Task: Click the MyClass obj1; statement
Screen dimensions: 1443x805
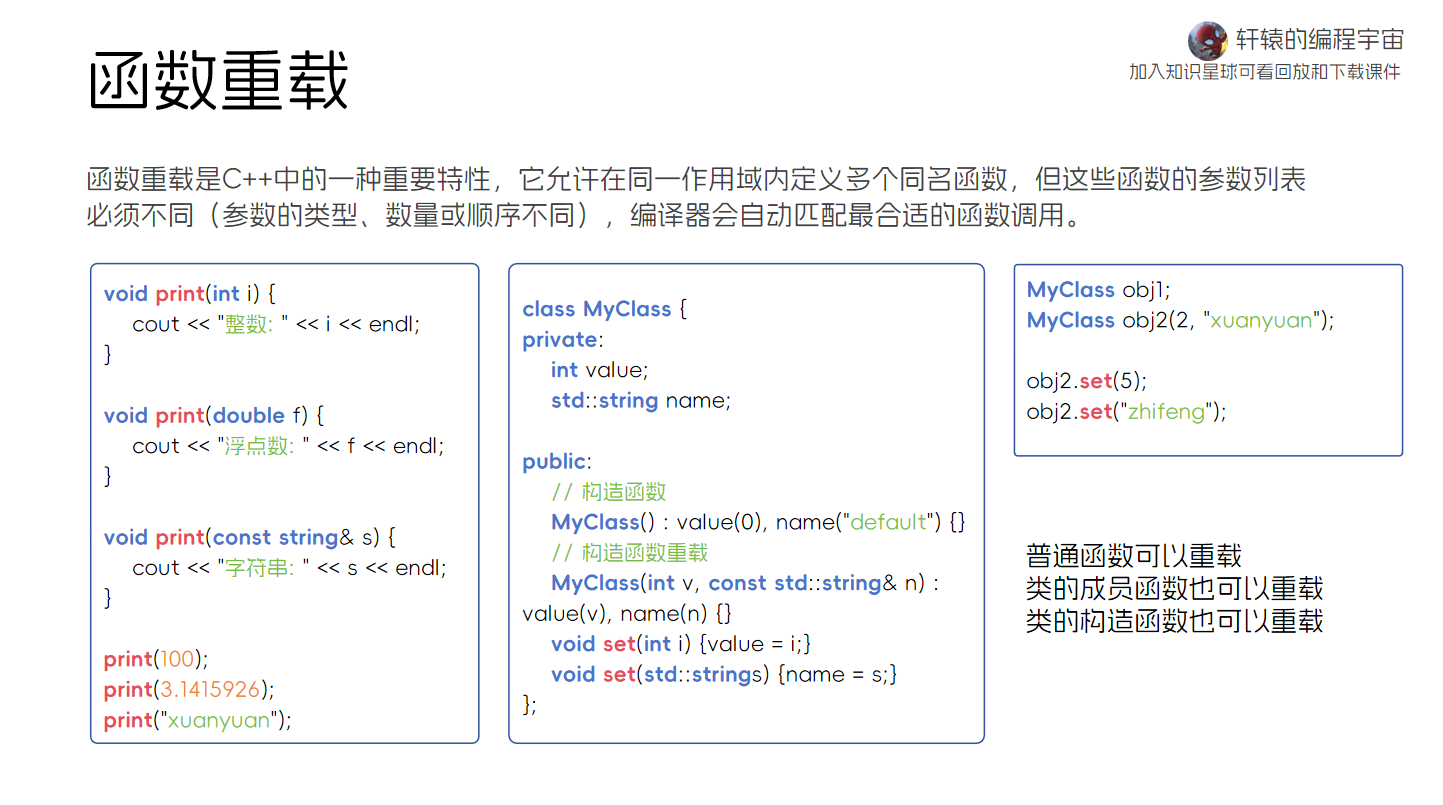Action: click(x=1098, y=290)
